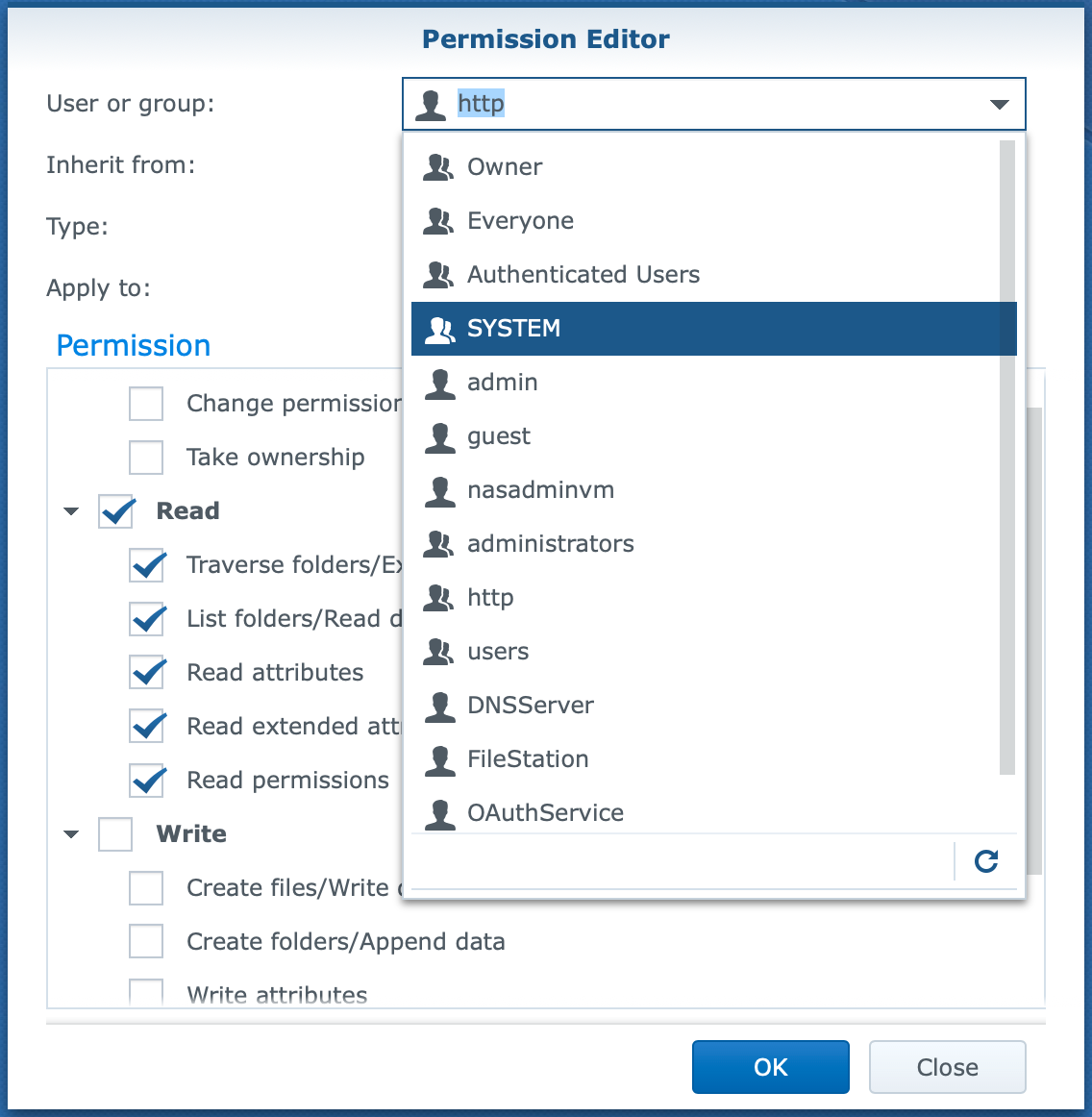Click the user icon beside DNSServer
The image size is (1092, 1117).
(439, 707)
